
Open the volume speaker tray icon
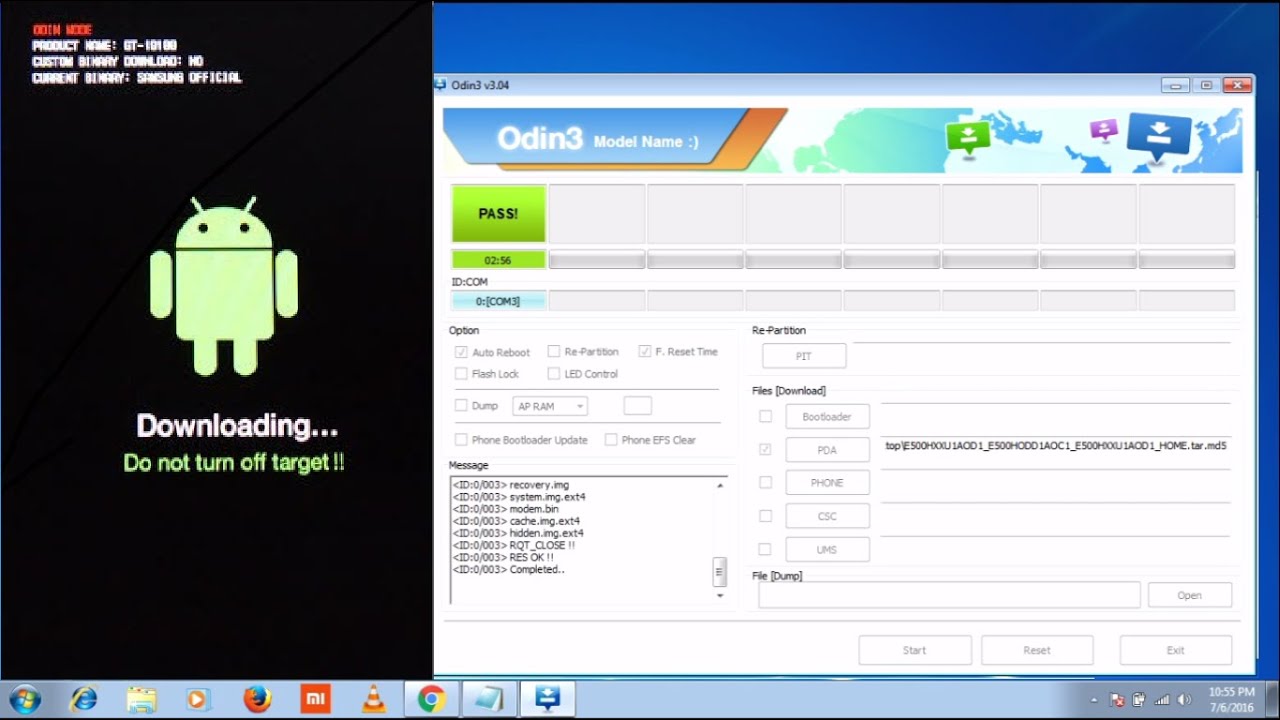click(x=1185, y=700)
